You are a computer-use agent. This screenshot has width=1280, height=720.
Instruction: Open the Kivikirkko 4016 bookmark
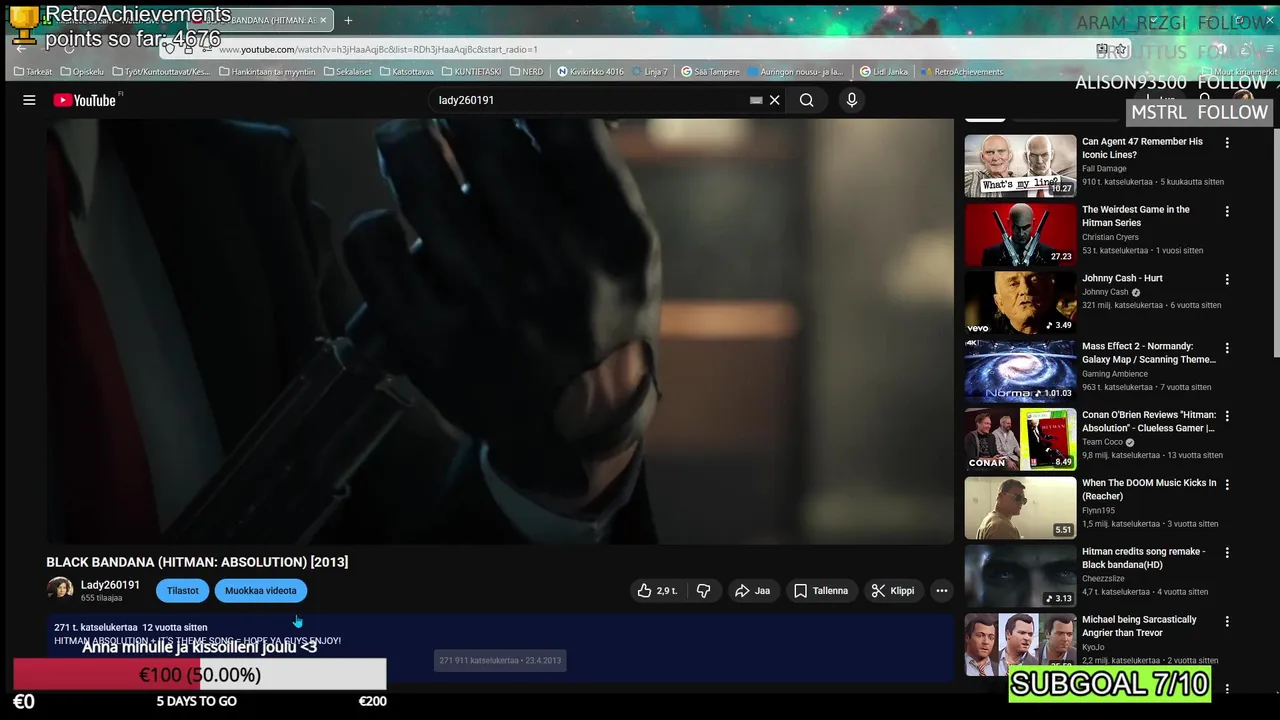591,72
